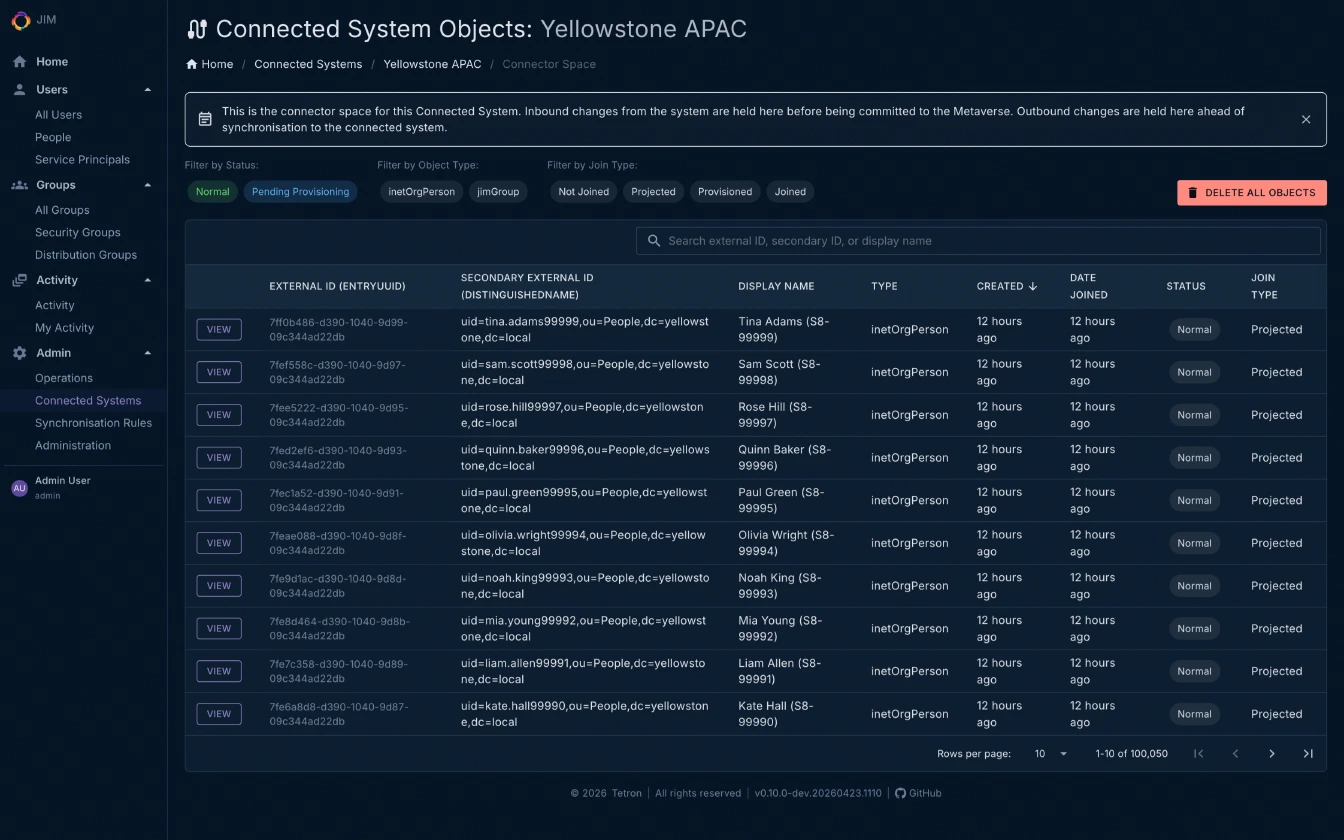Click the Activity icon in the sidebar

pos(18,280)
